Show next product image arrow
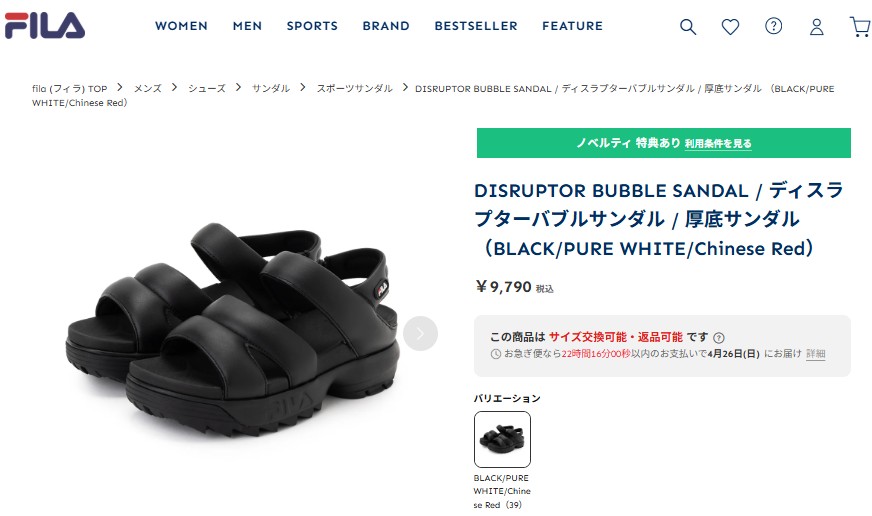The image size is (872, 516). (420, 334)
